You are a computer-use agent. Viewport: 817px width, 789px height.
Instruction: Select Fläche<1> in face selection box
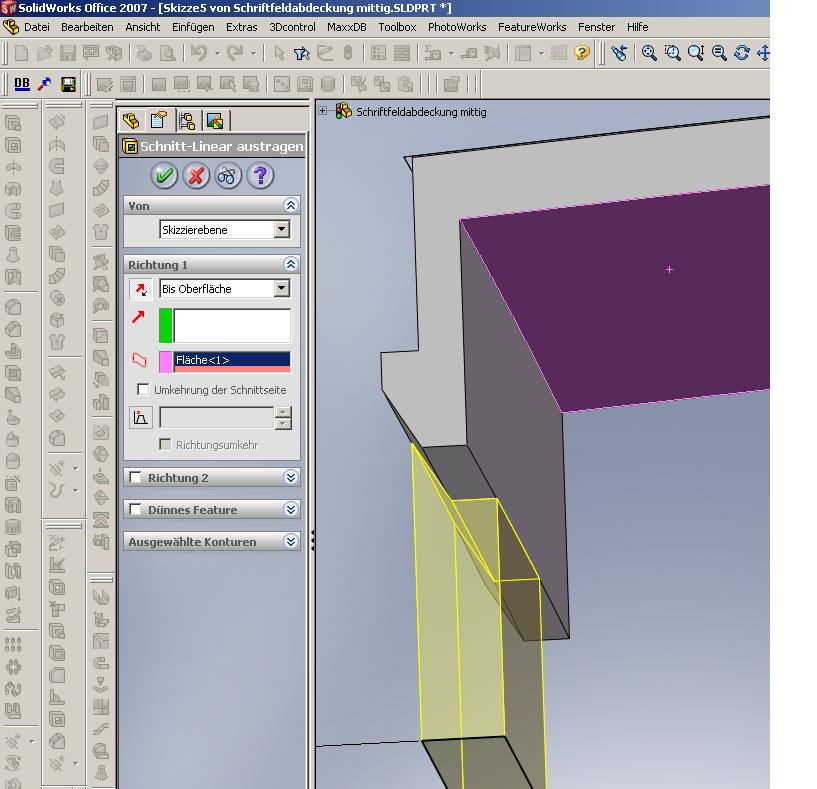coord(231,360)
